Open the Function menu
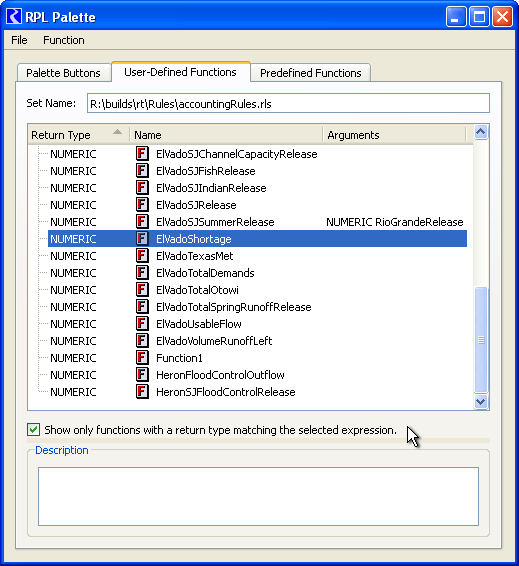The width and height of the screenshot is (519, 566). [64, 40]
